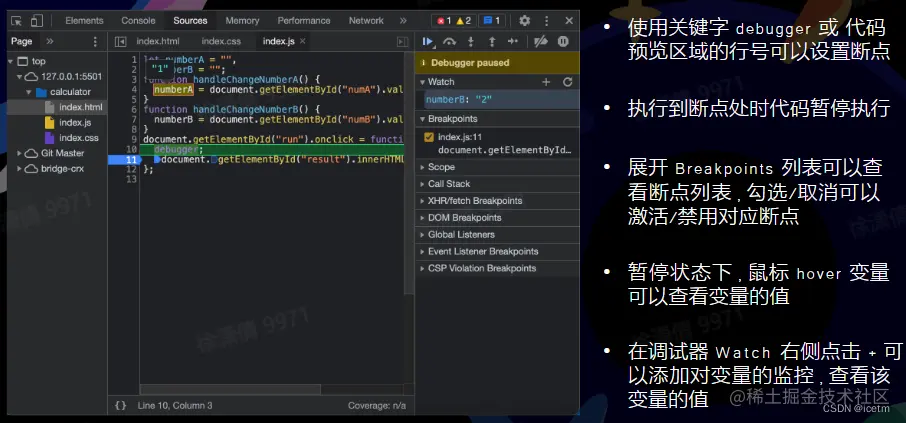Open index.html in file tree
The width and height of the screenshot is (906, 423).
click(80, 107)
